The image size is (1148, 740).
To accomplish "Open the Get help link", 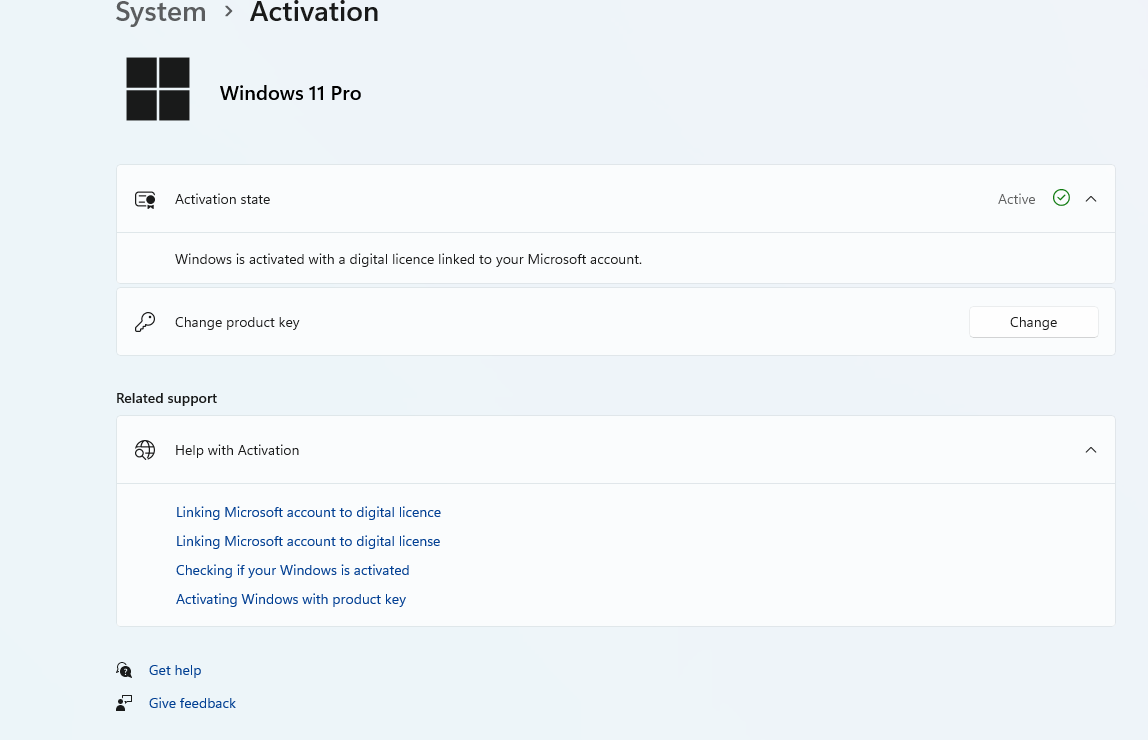I will pos(175,670).
